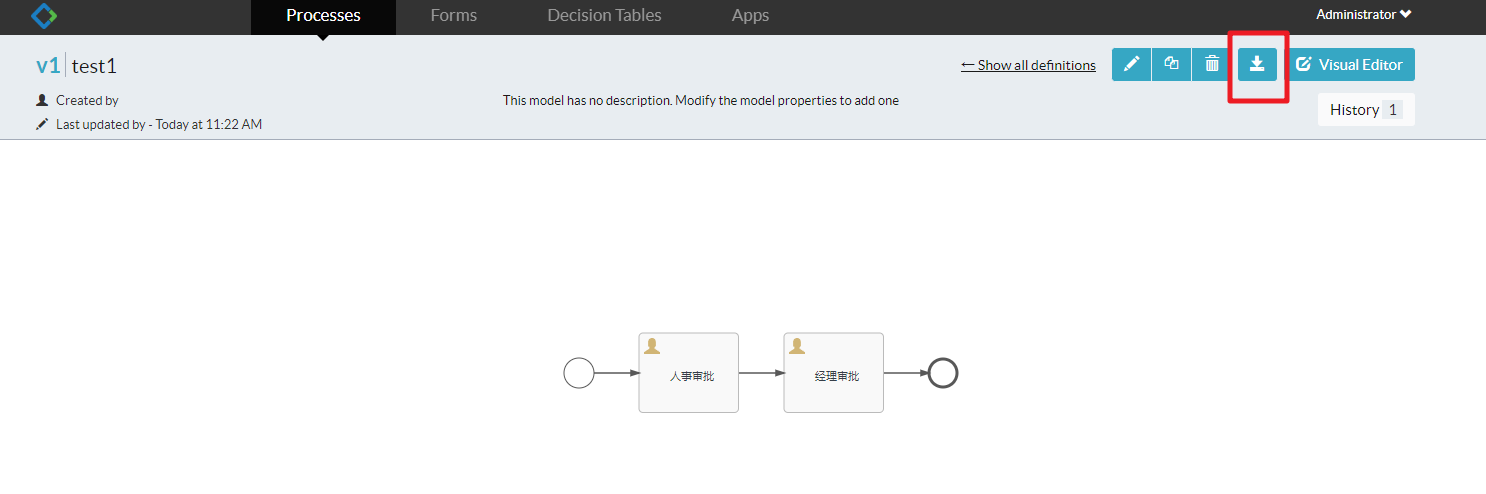Click the model has no description text
This screenshot has width=1486, height=494.
click(x=701, y=100)
